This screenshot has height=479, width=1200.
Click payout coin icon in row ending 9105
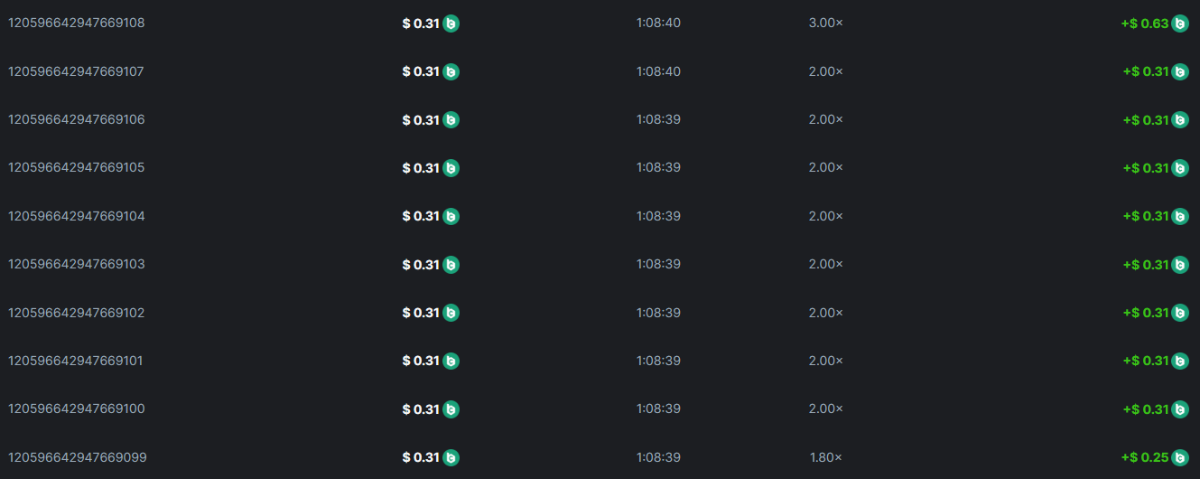1180,168
